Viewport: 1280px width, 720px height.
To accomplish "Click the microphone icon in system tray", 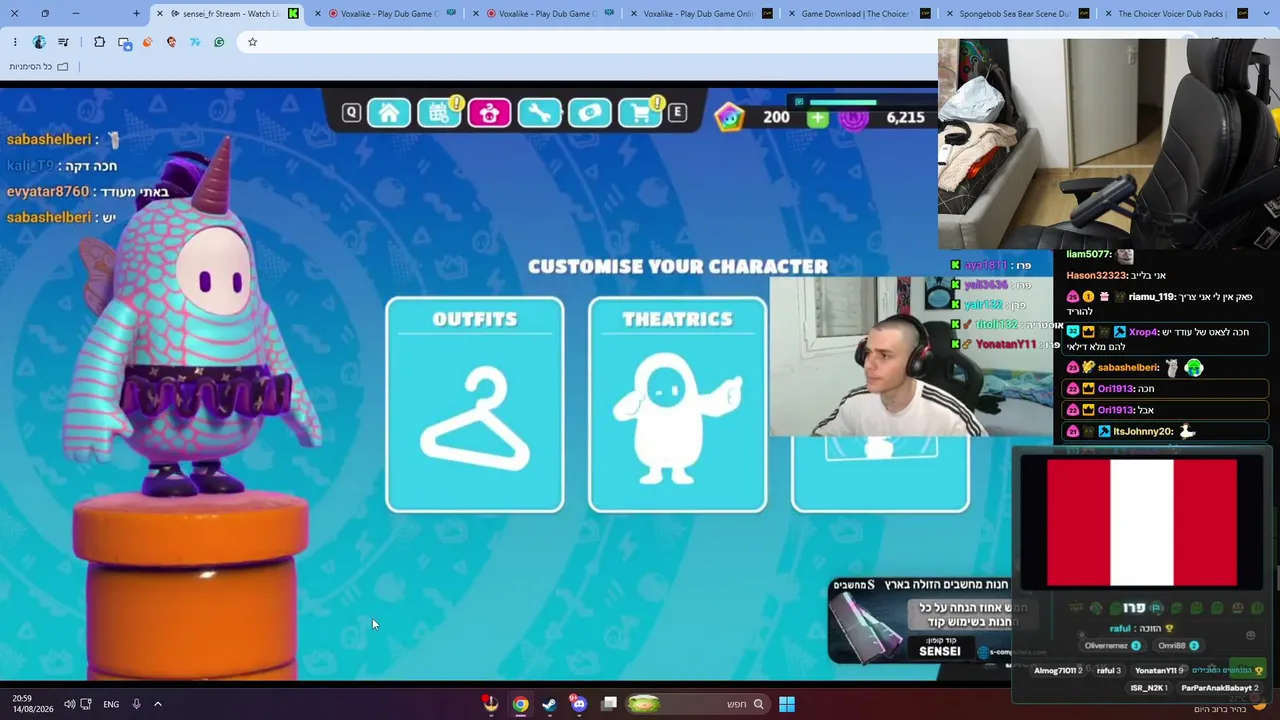I will pos(136,704).
